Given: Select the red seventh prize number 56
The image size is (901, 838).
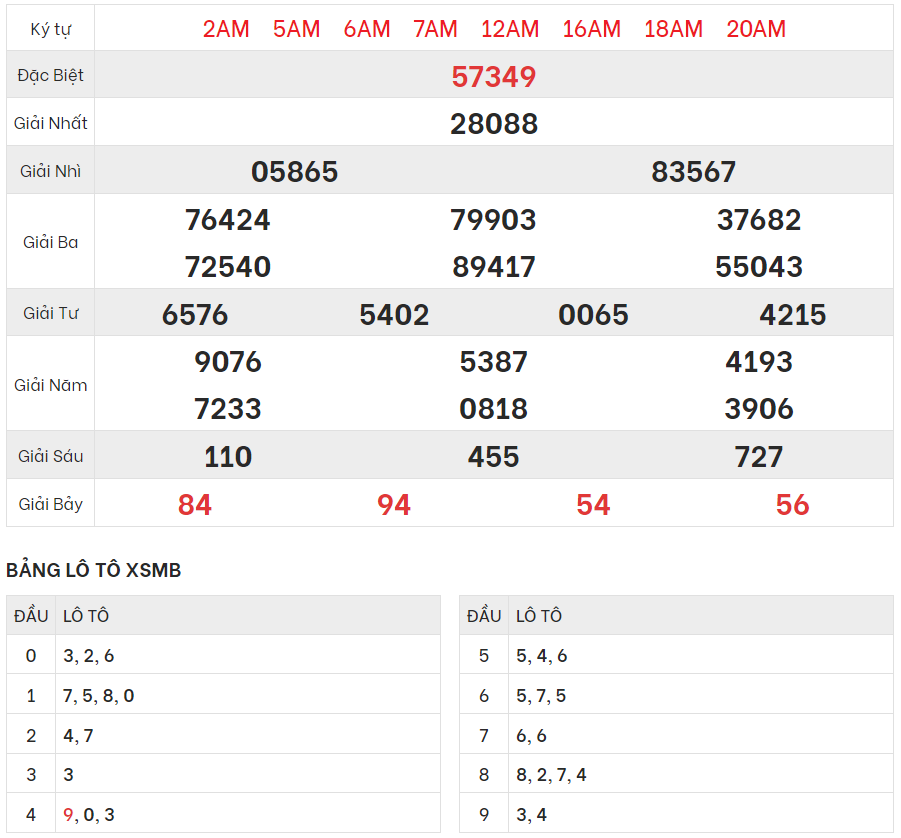Looking at the screenshot, I should (x=792, y=505).
